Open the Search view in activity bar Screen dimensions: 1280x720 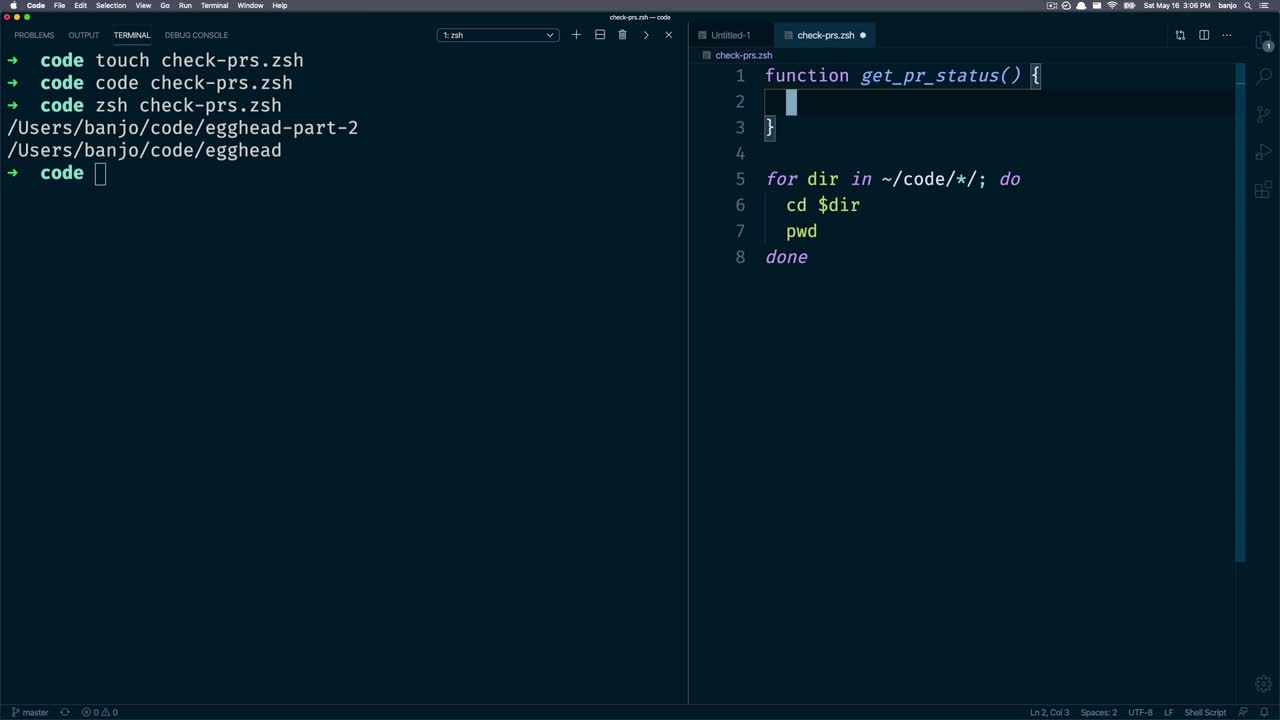[x=1263, y=77]
